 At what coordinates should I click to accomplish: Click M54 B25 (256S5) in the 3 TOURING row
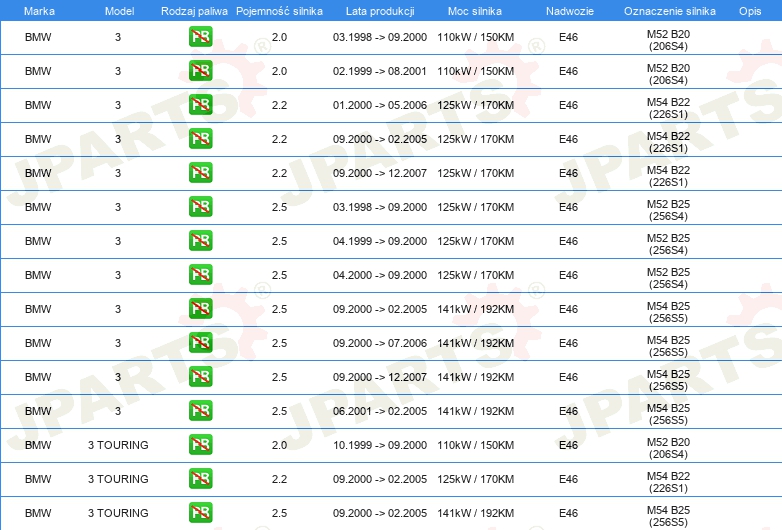(x=668, y=516)
